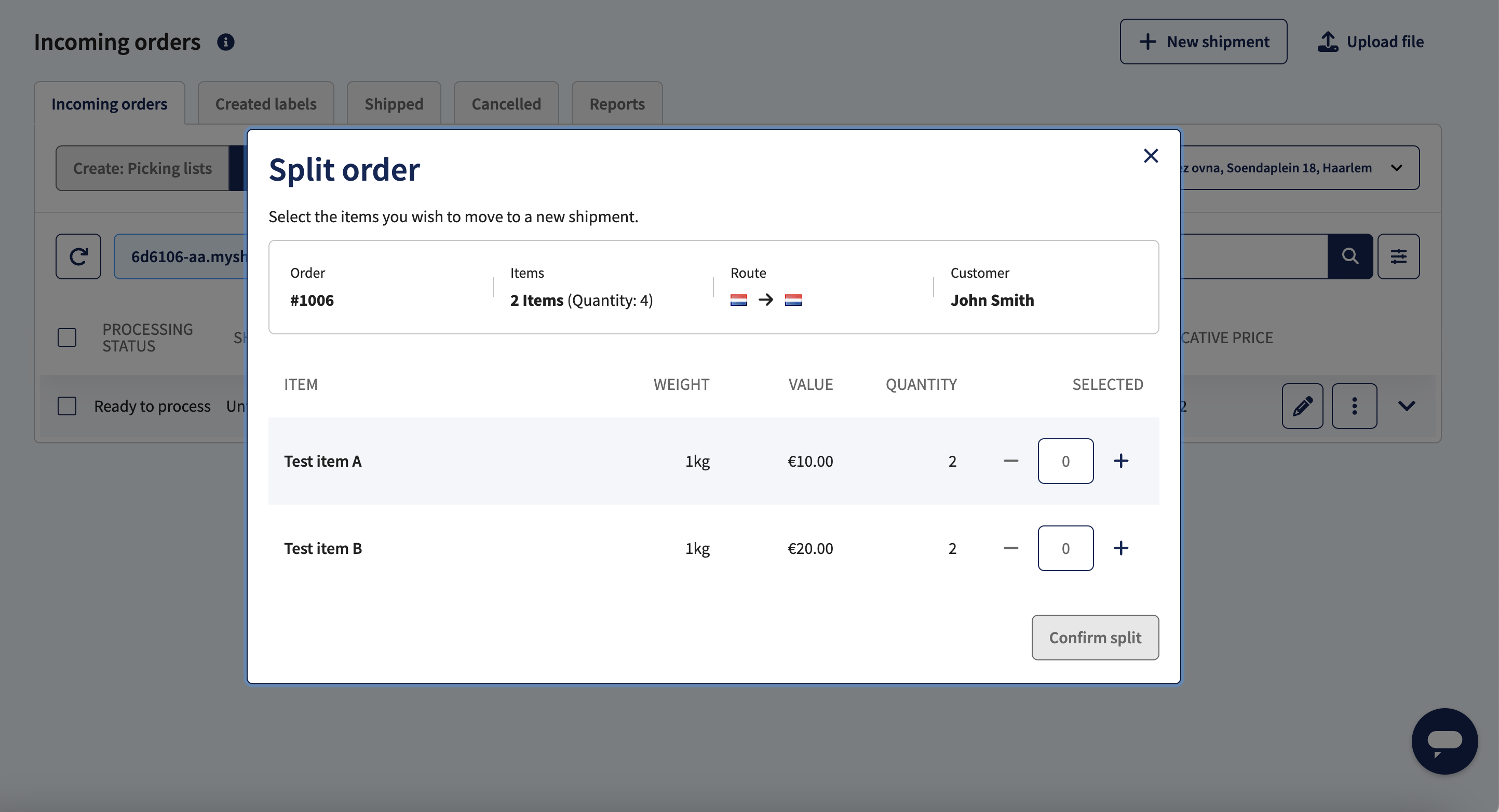
Task: Increase selected quantity for Test item A
Action: coord(1121,461)
